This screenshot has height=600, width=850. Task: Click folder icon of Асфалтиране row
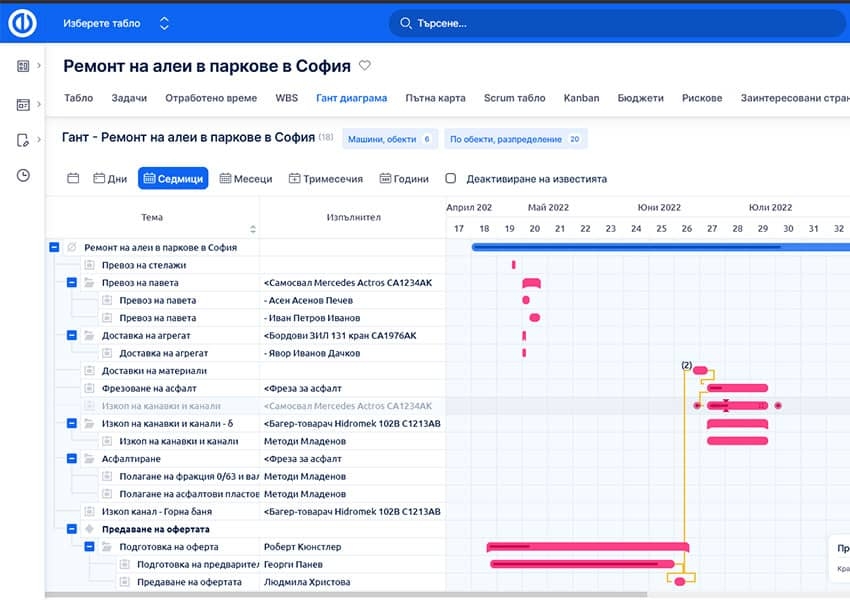[89, 459]
